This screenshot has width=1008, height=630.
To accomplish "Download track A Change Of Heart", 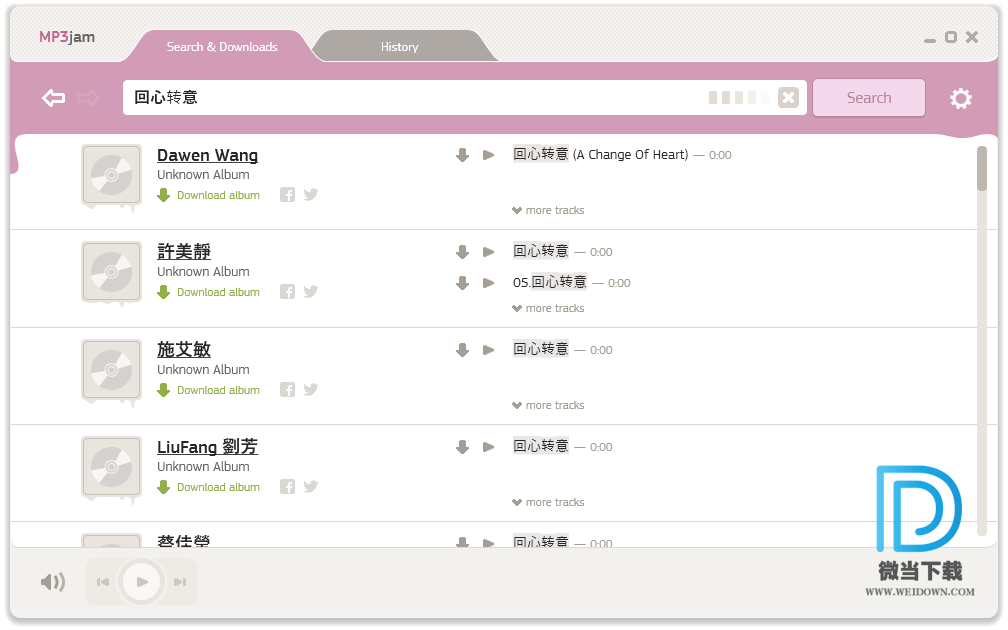I will tap(462, 155).
